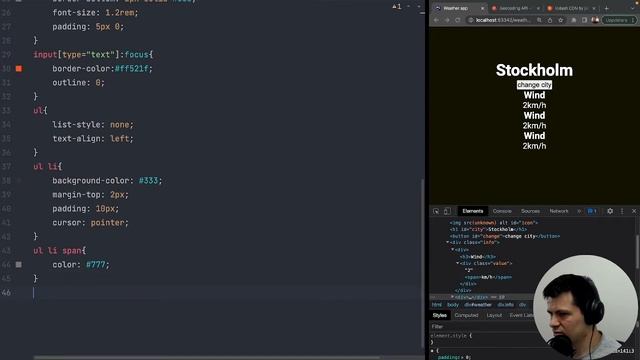Close the Geocoding API tab

(538, 8)
